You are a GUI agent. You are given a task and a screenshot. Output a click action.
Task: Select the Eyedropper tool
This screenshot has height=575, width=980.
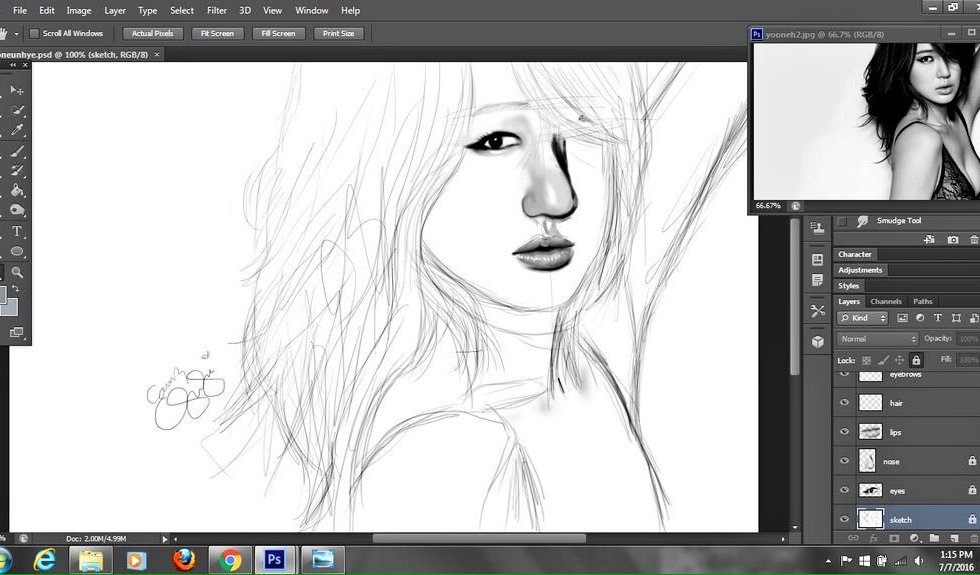pos(16,131)
